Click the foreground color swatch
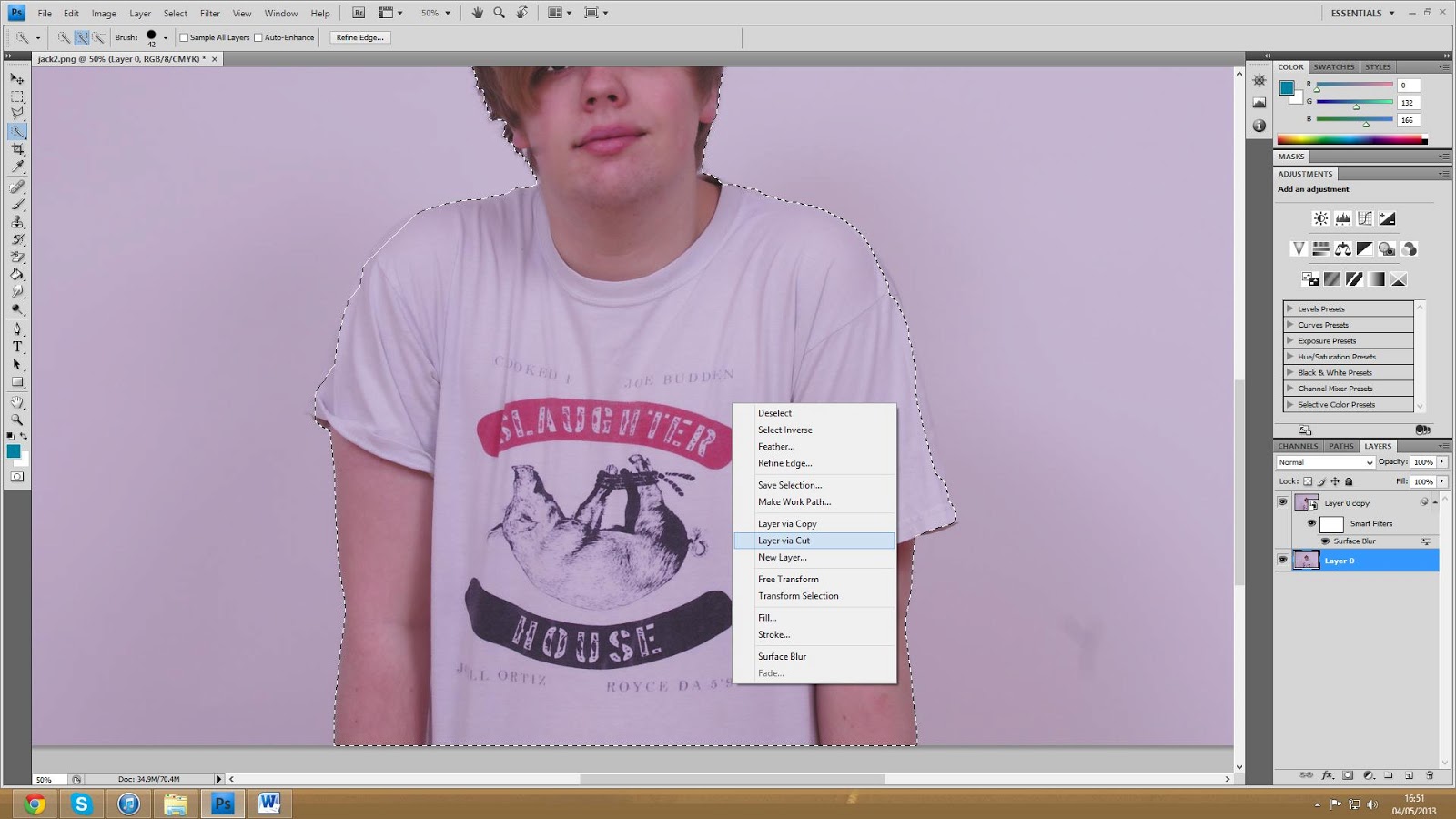 pyautogui.click(x=15, y=452)
